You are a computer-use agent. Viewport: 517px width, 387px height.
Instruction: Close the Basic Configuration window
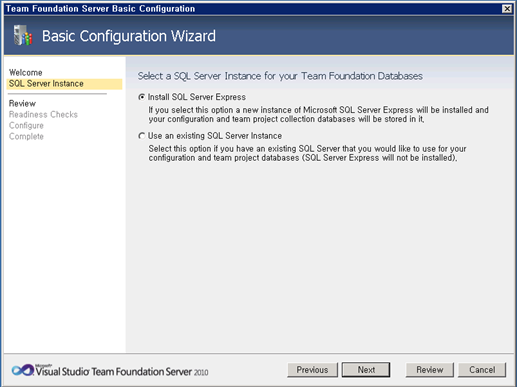[507, 9]
